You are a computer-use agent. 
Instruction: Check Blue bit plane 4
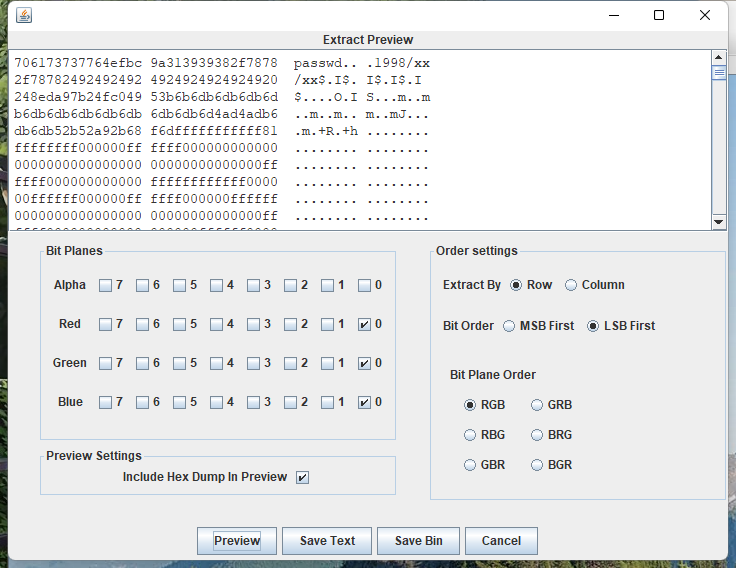click(216, 402)
